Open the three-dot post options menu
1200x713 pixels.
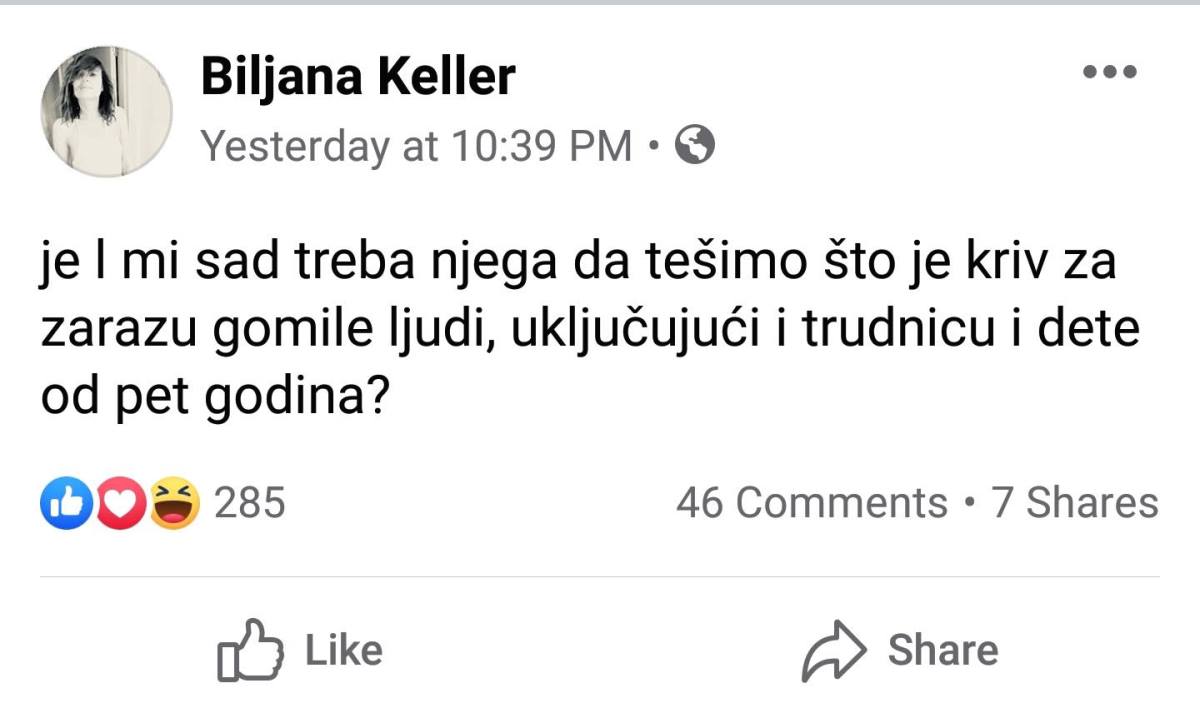[x=1110, y=72]
